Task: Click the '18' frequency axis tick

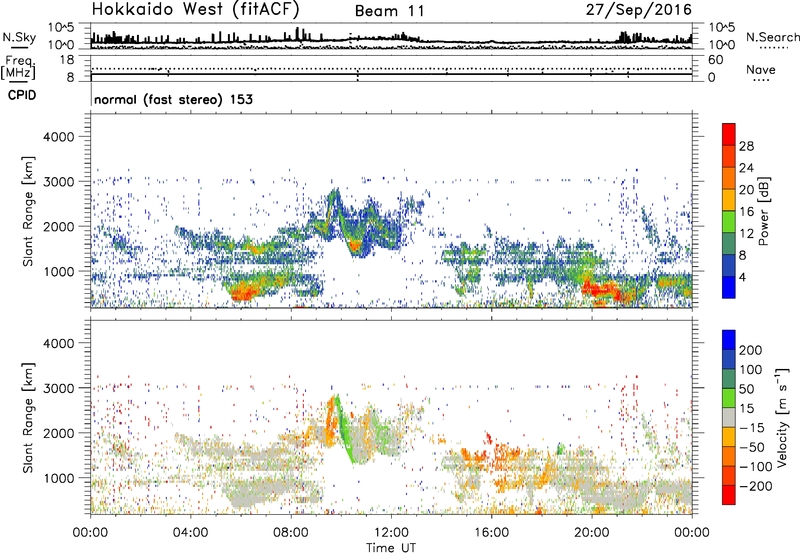Action: click(66, 60)
